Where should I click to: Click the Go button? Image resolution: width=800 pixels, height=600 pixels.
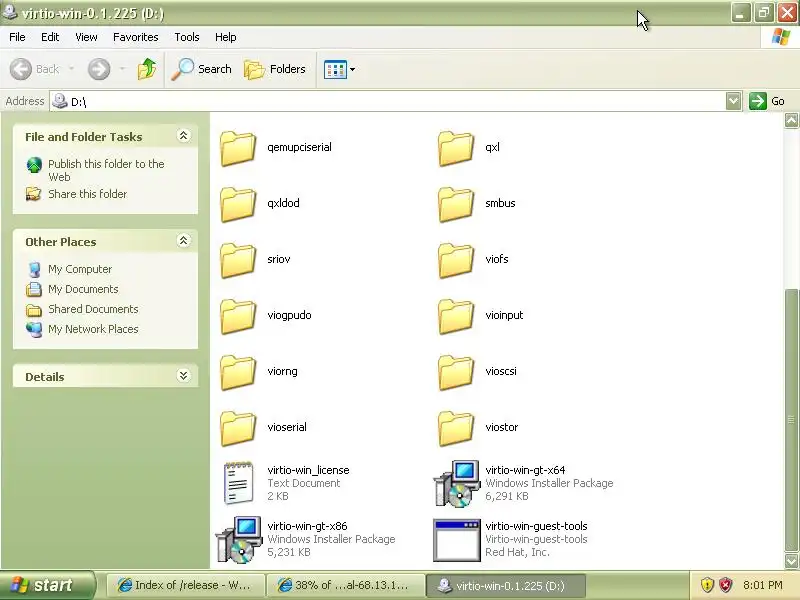pos(767,101)
